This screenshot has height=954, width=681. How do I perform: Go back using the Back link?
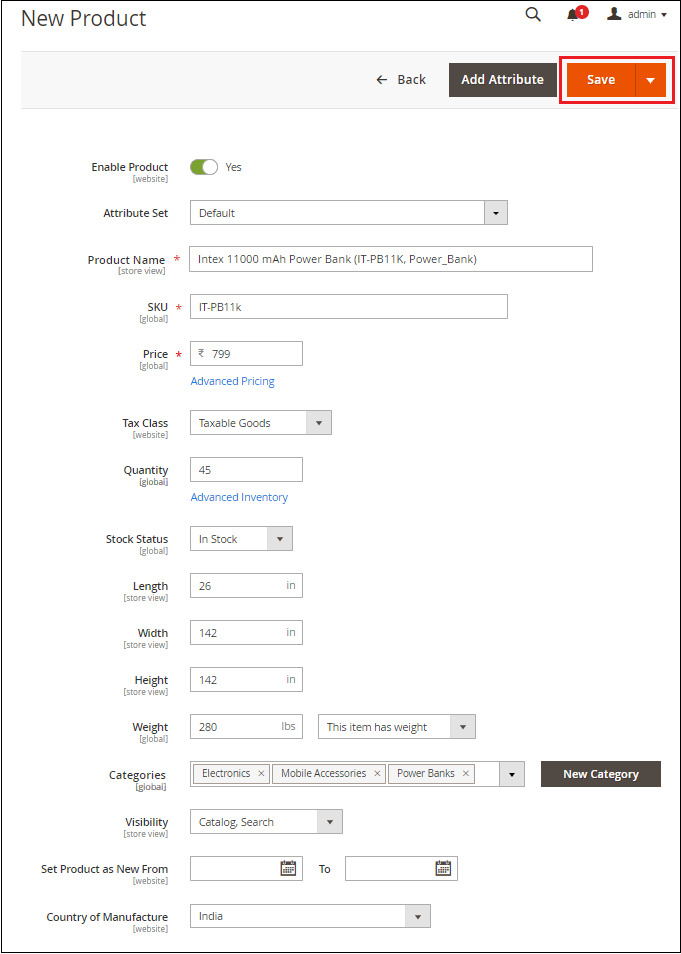coord(401,80)
